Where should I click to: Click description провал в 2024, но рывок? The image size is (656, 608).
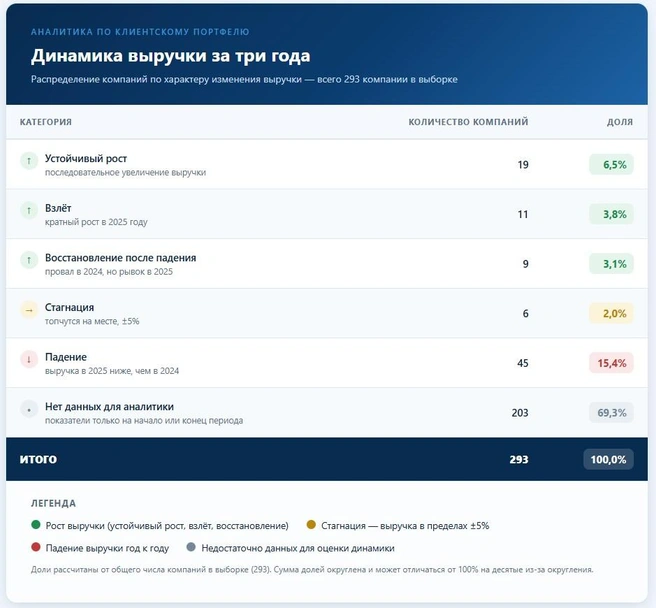point(109,272)
